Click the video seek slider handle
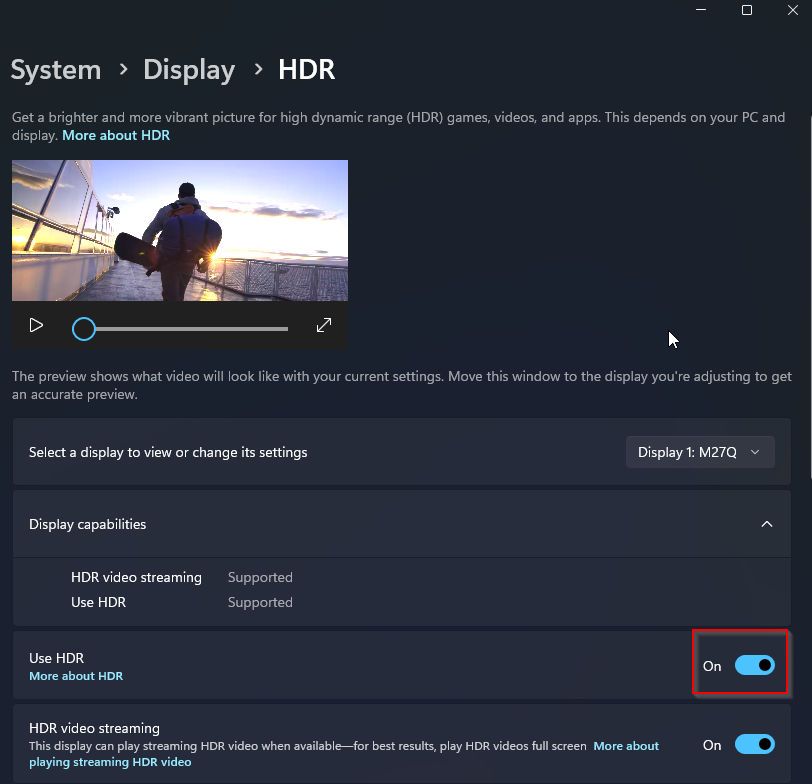 (84, 329)
